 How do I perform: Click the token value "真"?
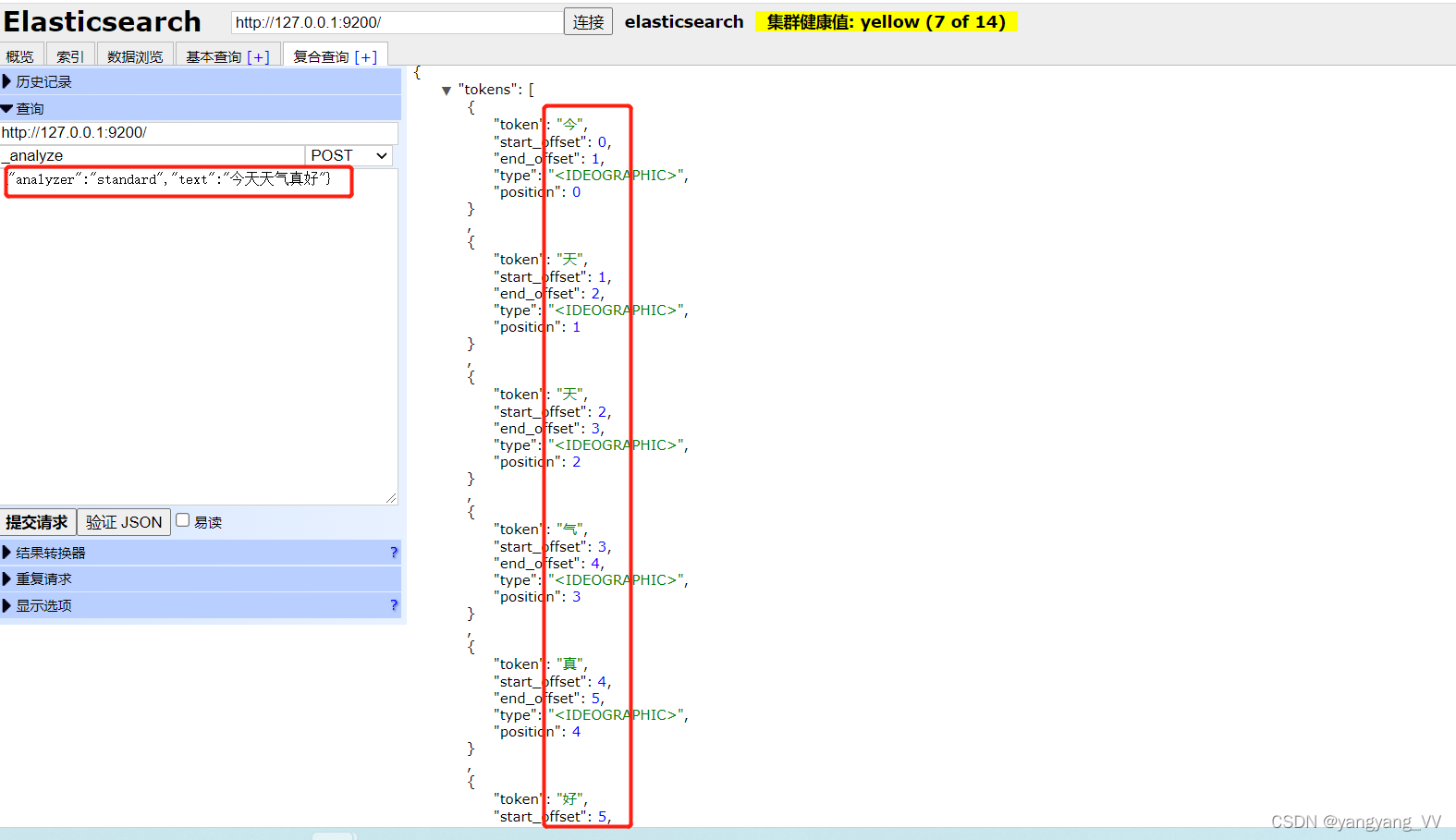(x=569, y=664)
